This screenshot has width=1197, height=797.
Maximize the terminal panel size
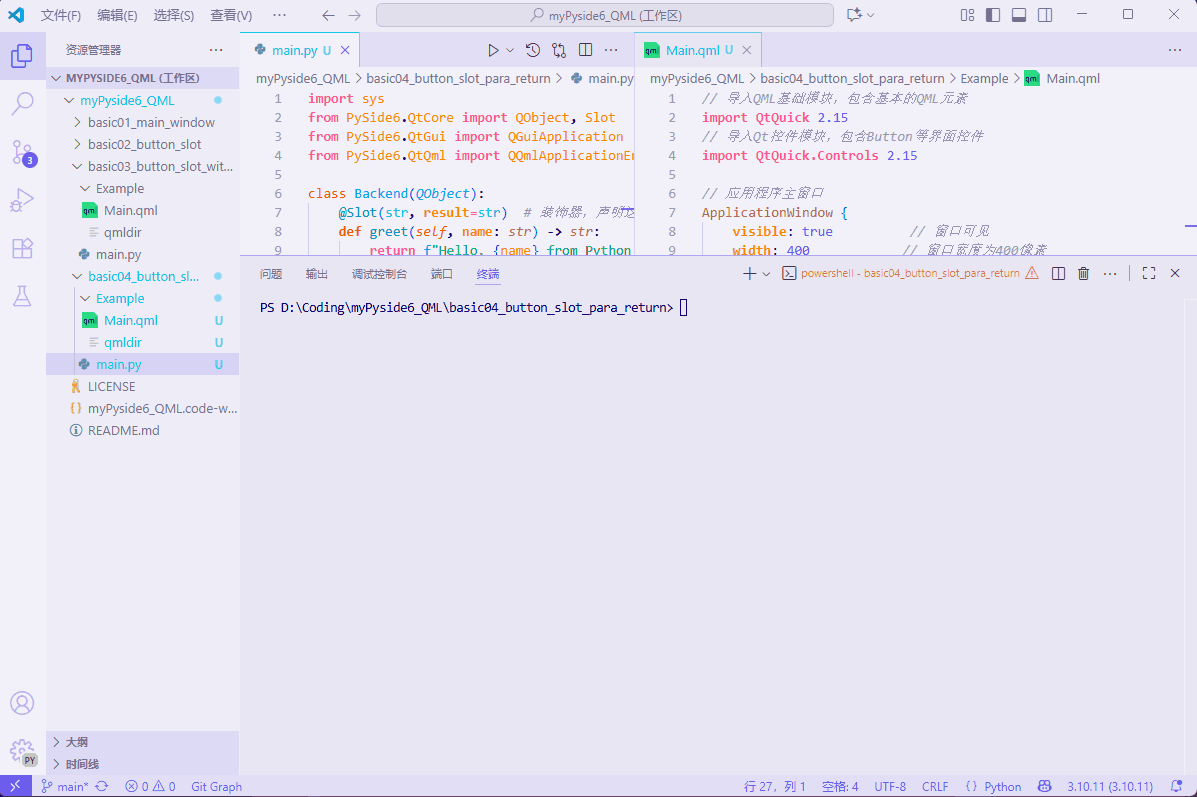click(x=1149, y=273)
